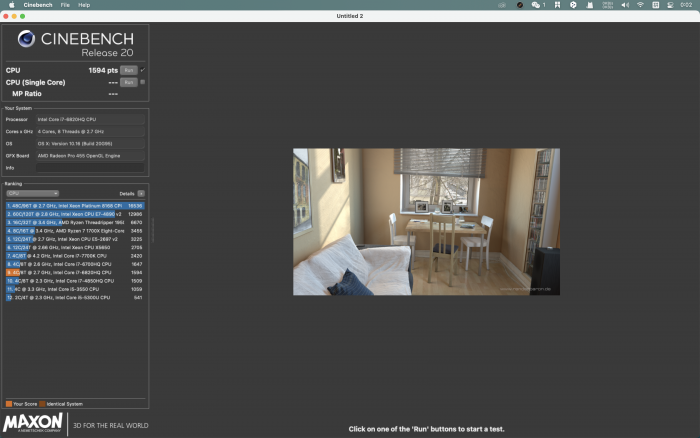This screenshot has height=438, width=700.
Task: Run the CPU (Single Core) test
Action: click(x=129, y=82)
